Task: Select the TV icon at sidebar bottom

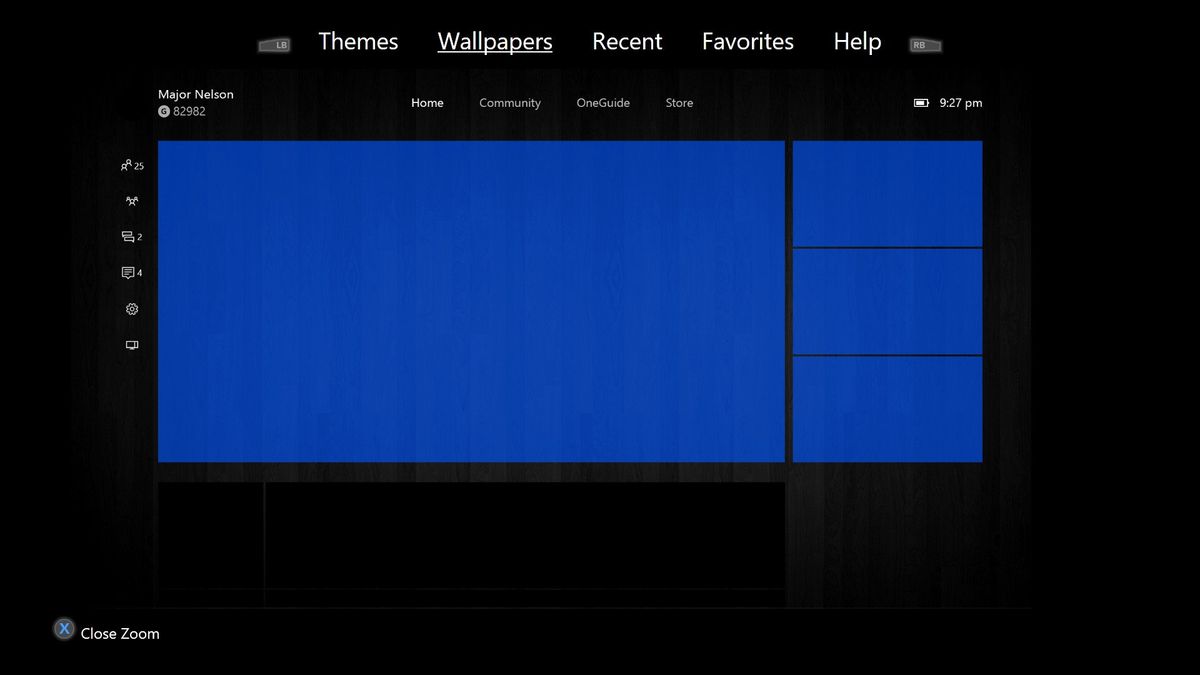Action: pos(131,344)
